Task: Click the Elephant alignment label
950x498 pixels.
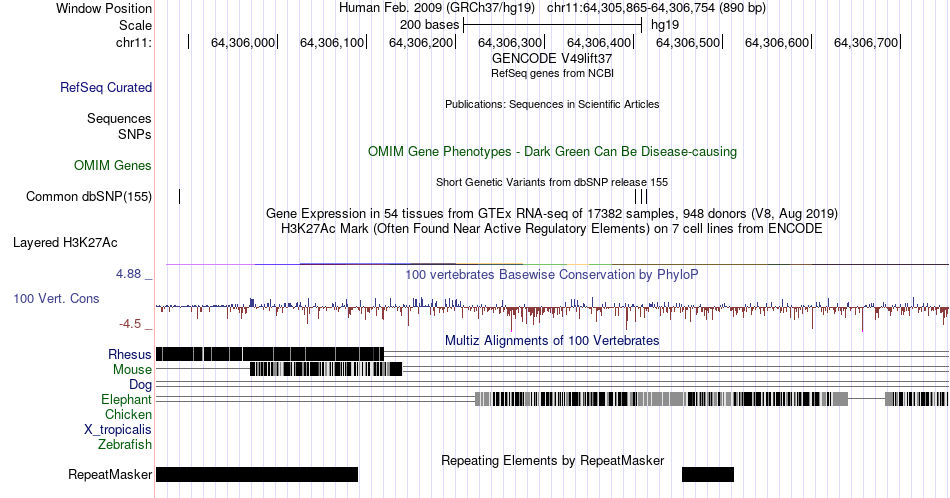Action: (x=127, y=399)
